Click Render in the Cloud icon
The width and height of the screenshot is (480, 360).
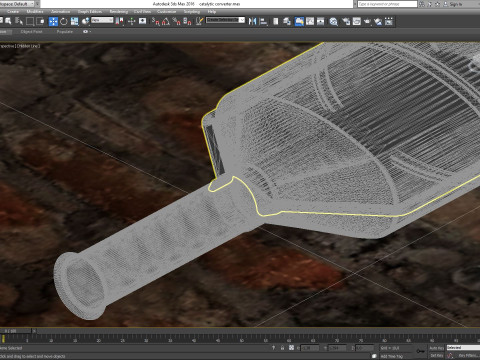click(378, 22)
